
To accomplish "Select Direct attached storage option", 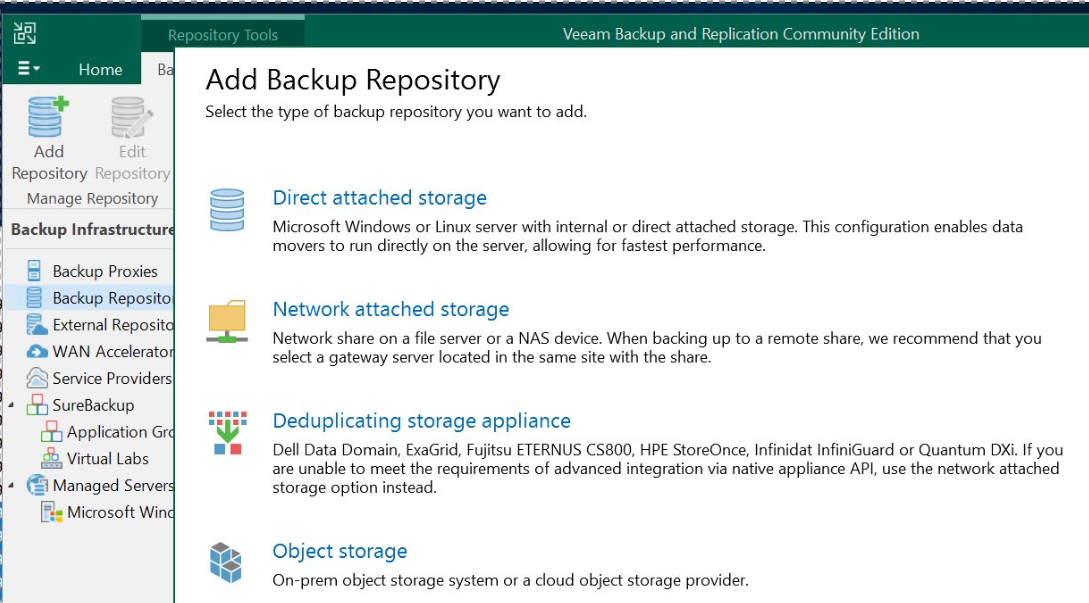I will [x=379, y=198].
